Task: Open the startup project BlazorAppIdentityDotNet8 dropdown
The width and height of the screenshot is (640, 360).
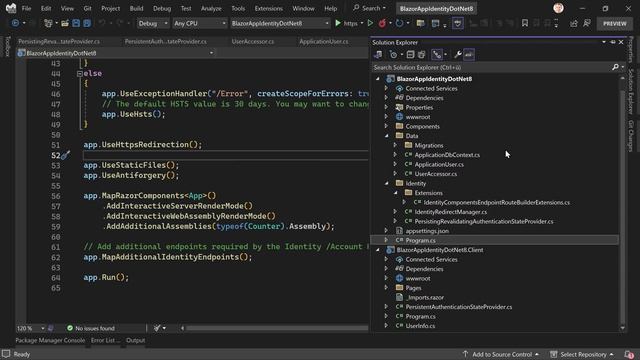Action: (280, 23)
